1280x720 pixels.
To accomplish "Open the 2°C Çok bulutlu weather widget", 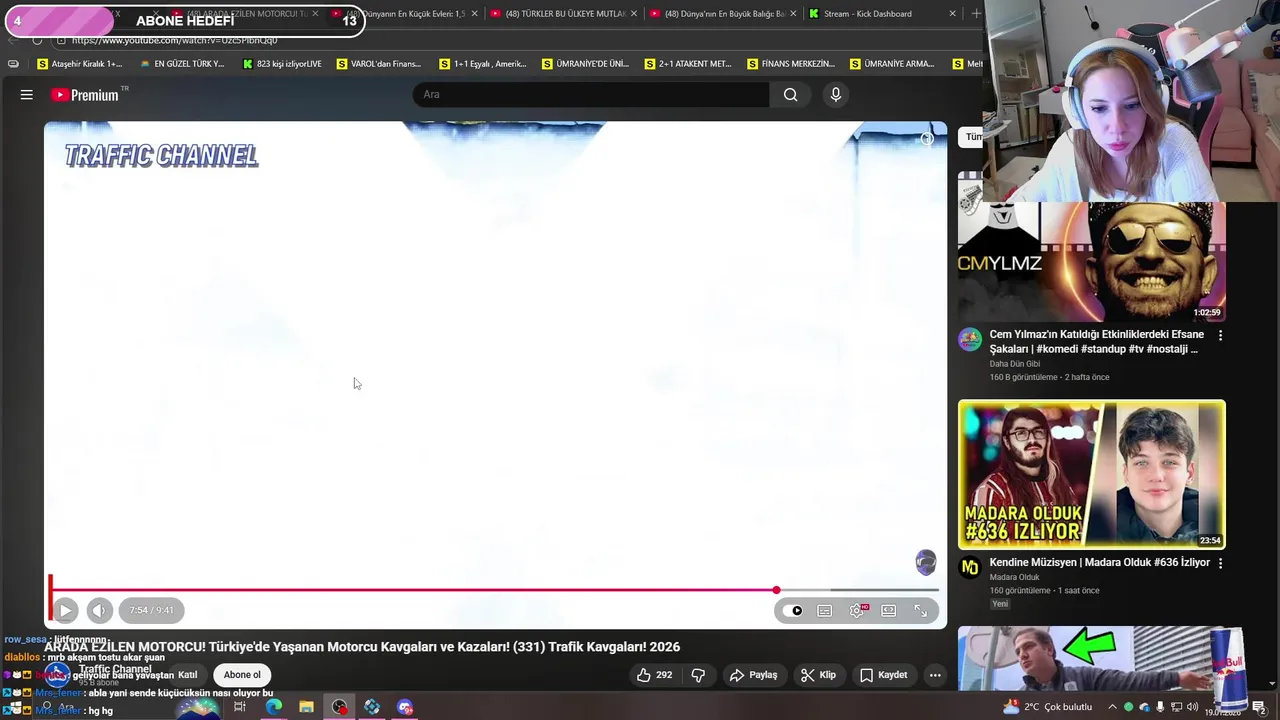I will tap(1048, 707).
